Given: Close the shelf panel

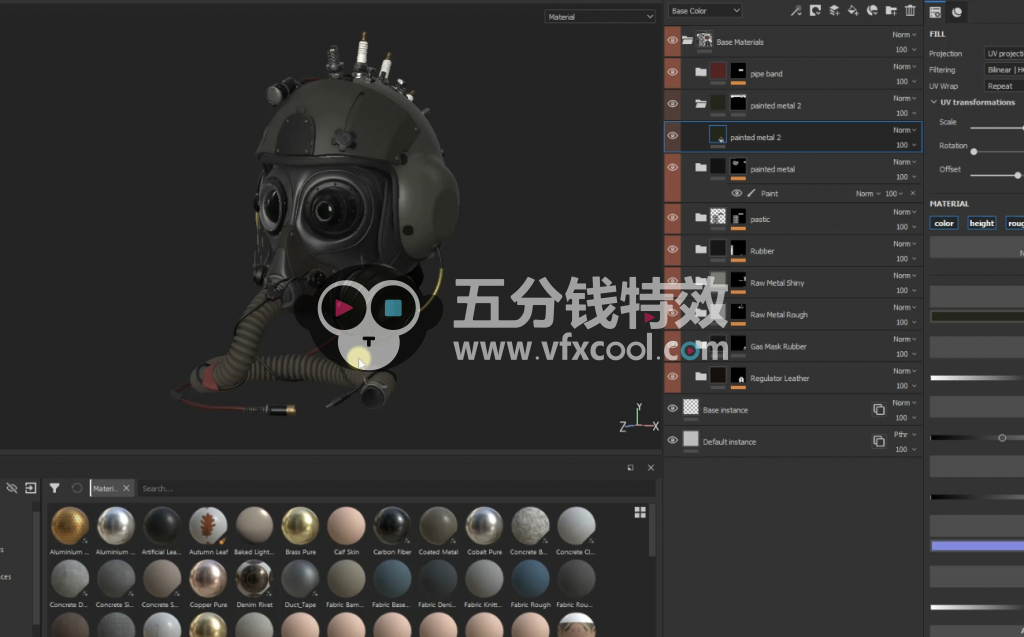Looking at the screenshot, I should pyautogui.click(x=650, y=468).
